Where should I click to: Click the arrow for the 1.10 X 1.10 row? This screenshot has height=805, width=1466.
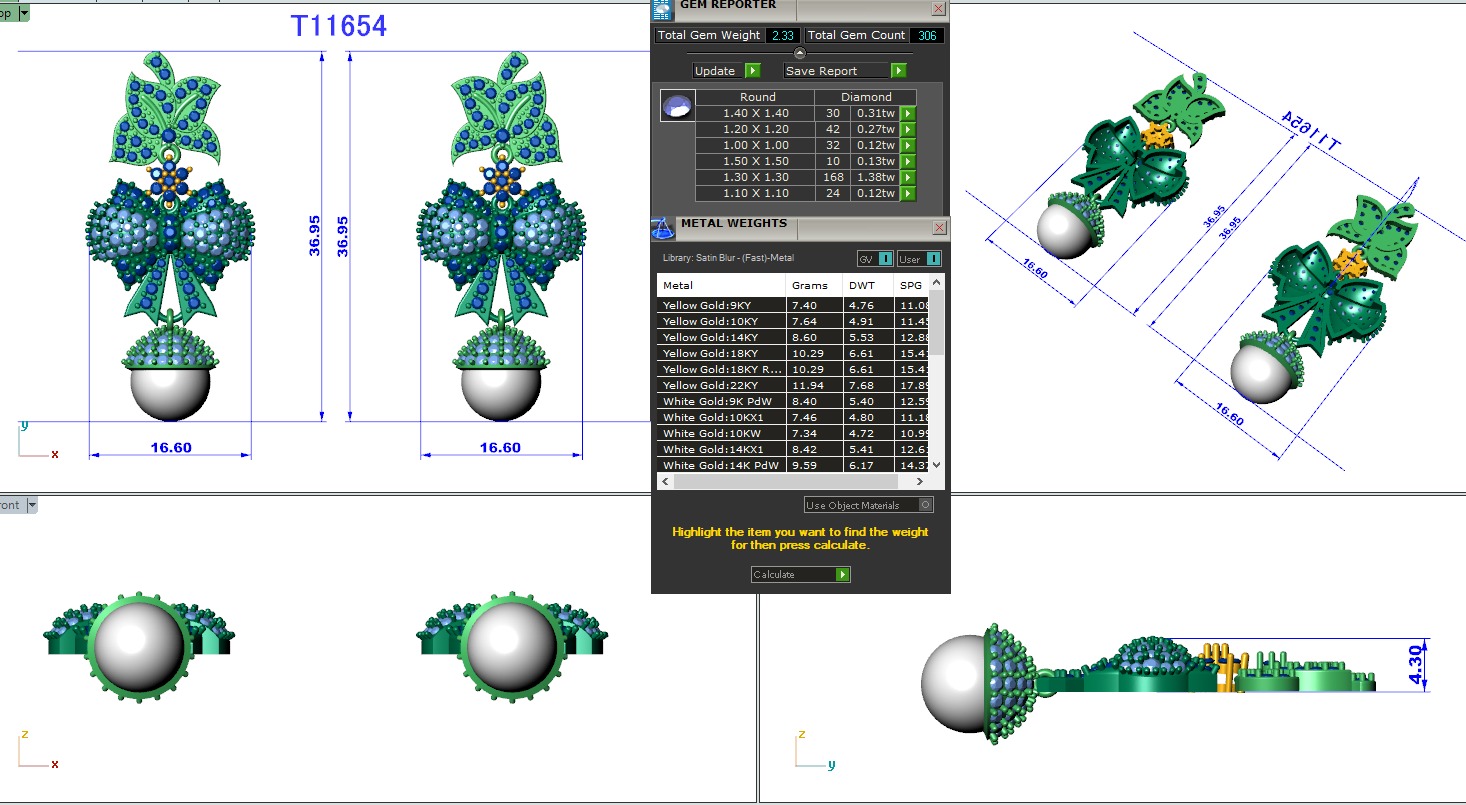click(x=908, y=193)
